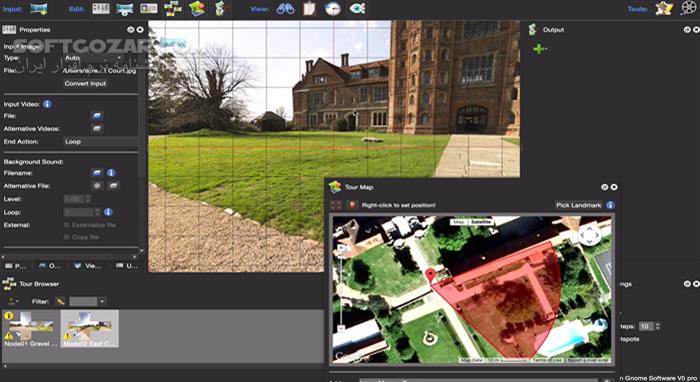Adjust the steps value stepper showing 10
Image resolution: width=700 pixels, height=382 pixels.
click(657, 326)
